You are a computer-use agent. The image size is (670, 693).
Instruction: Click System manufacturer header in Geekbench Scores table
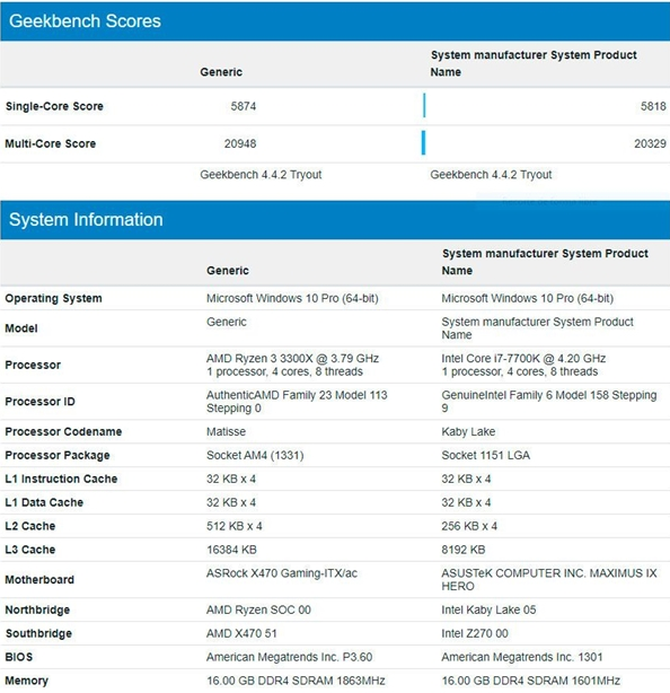pos(533,64)
